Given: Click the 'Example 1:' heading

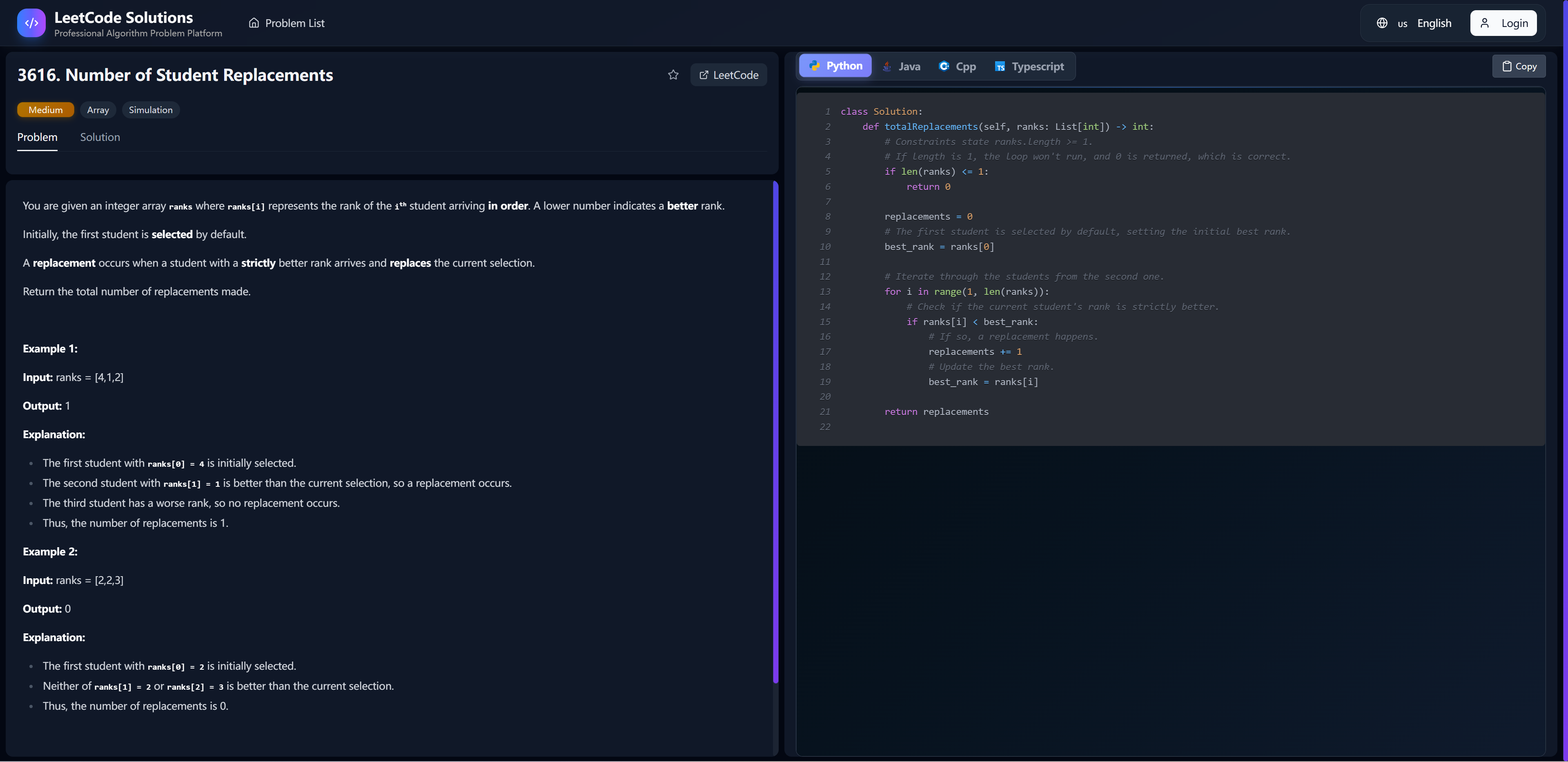Looking at the screenshot, I should click(50, 349).
